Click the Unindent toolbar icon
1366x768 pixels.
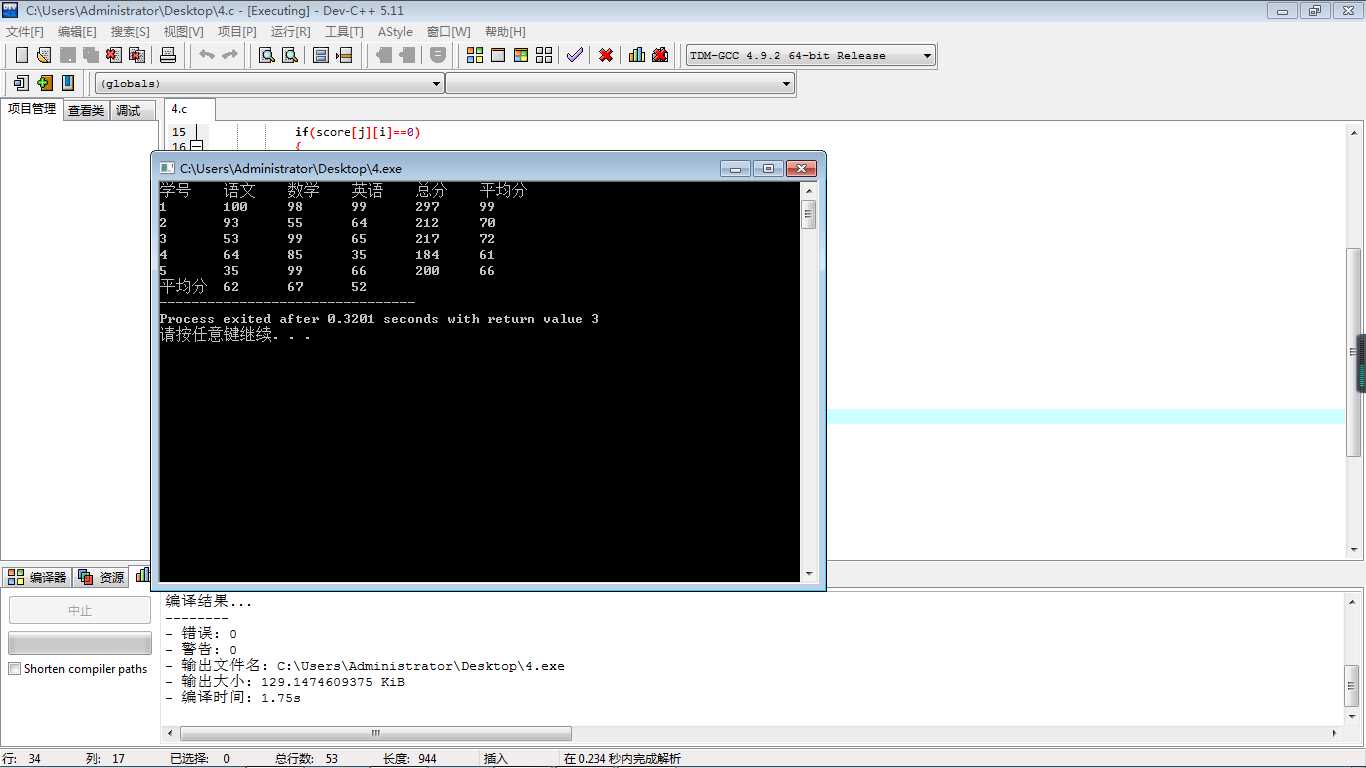click(x=406, y=55)
